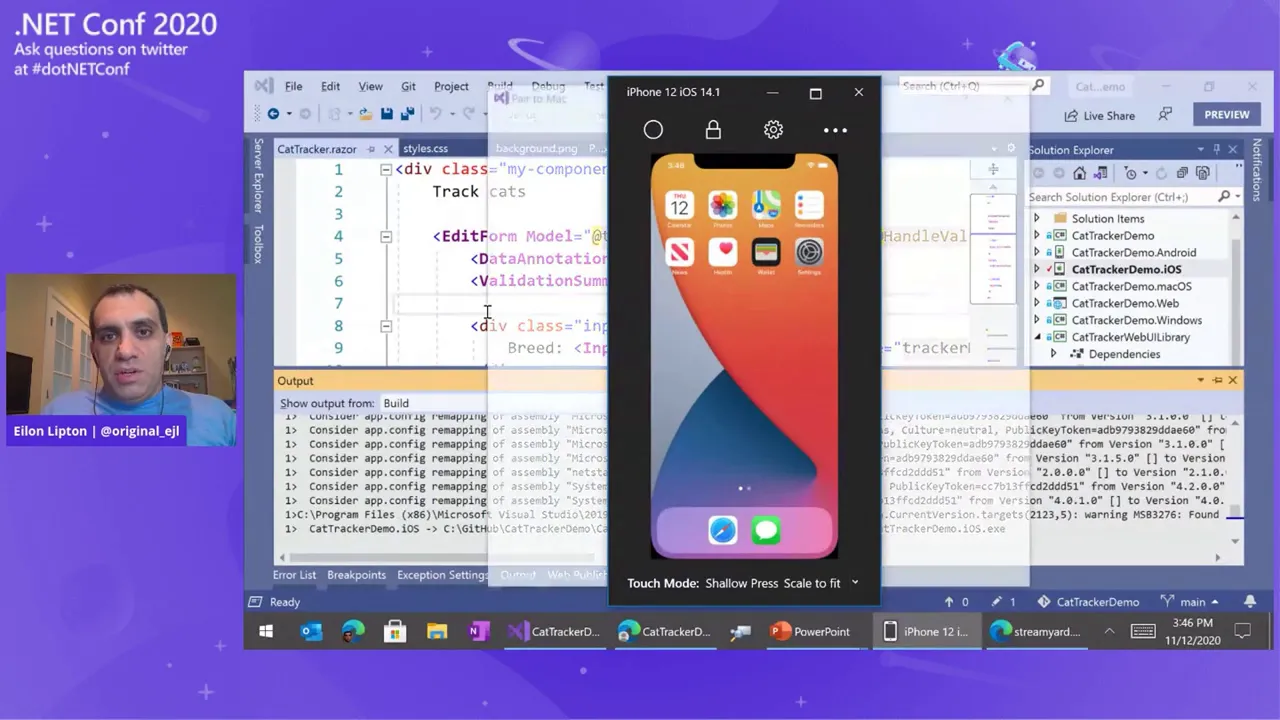Viewport: 1280px width, 720px height.
Task: Open the Scale to fit dropdown arrow
Action: point(855,583)
